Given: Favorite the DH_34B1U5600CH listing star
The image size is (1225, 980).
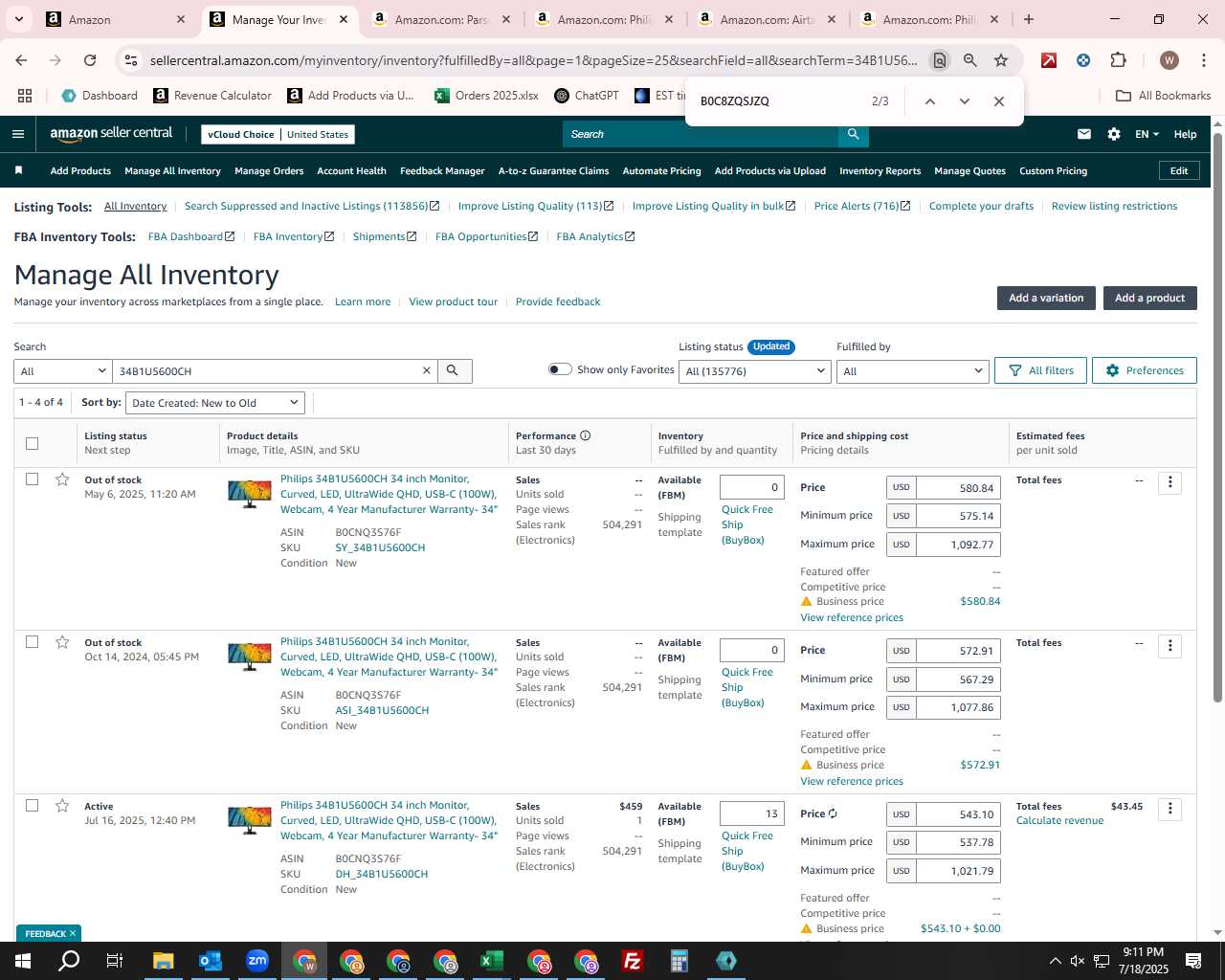Looking at the screenshot, I should [62, 806].
